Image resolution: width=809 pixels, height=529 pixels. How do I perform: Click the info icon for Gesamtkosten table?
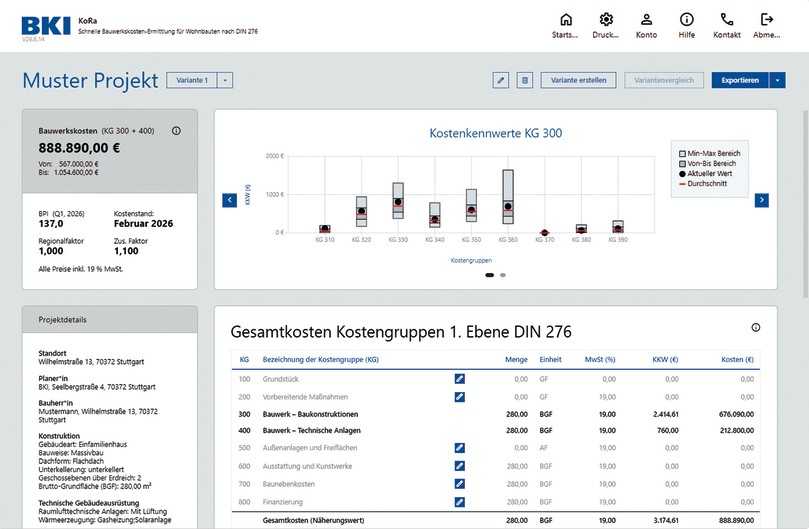[755, 327]
